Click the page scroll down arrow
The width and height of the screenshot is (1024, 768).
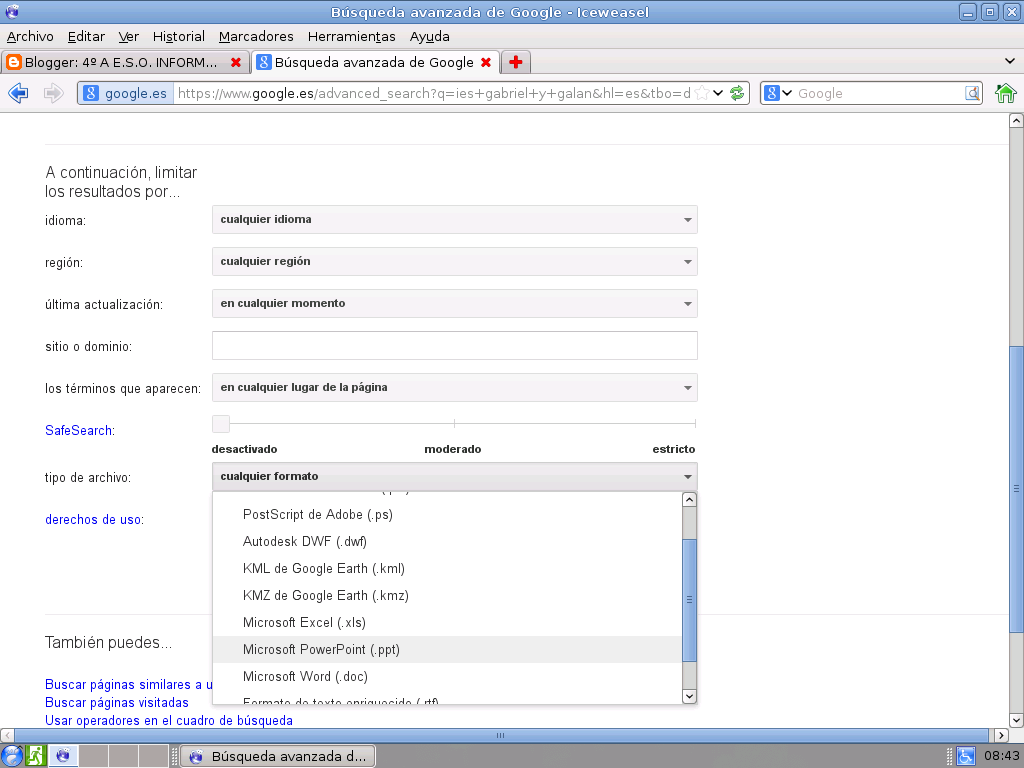click(1016, 721)
